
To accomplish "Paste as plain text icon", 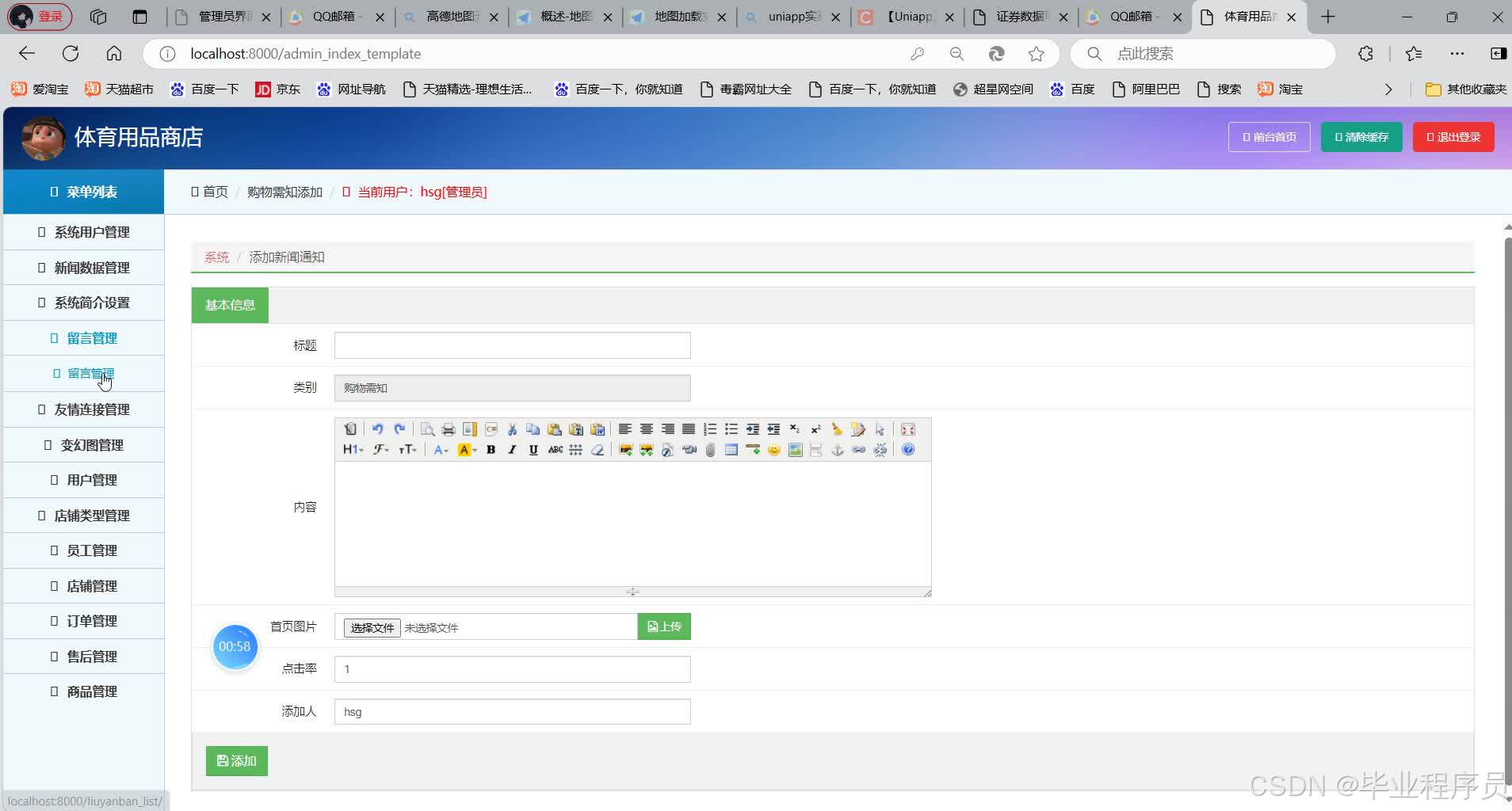I will coord(576,429).
